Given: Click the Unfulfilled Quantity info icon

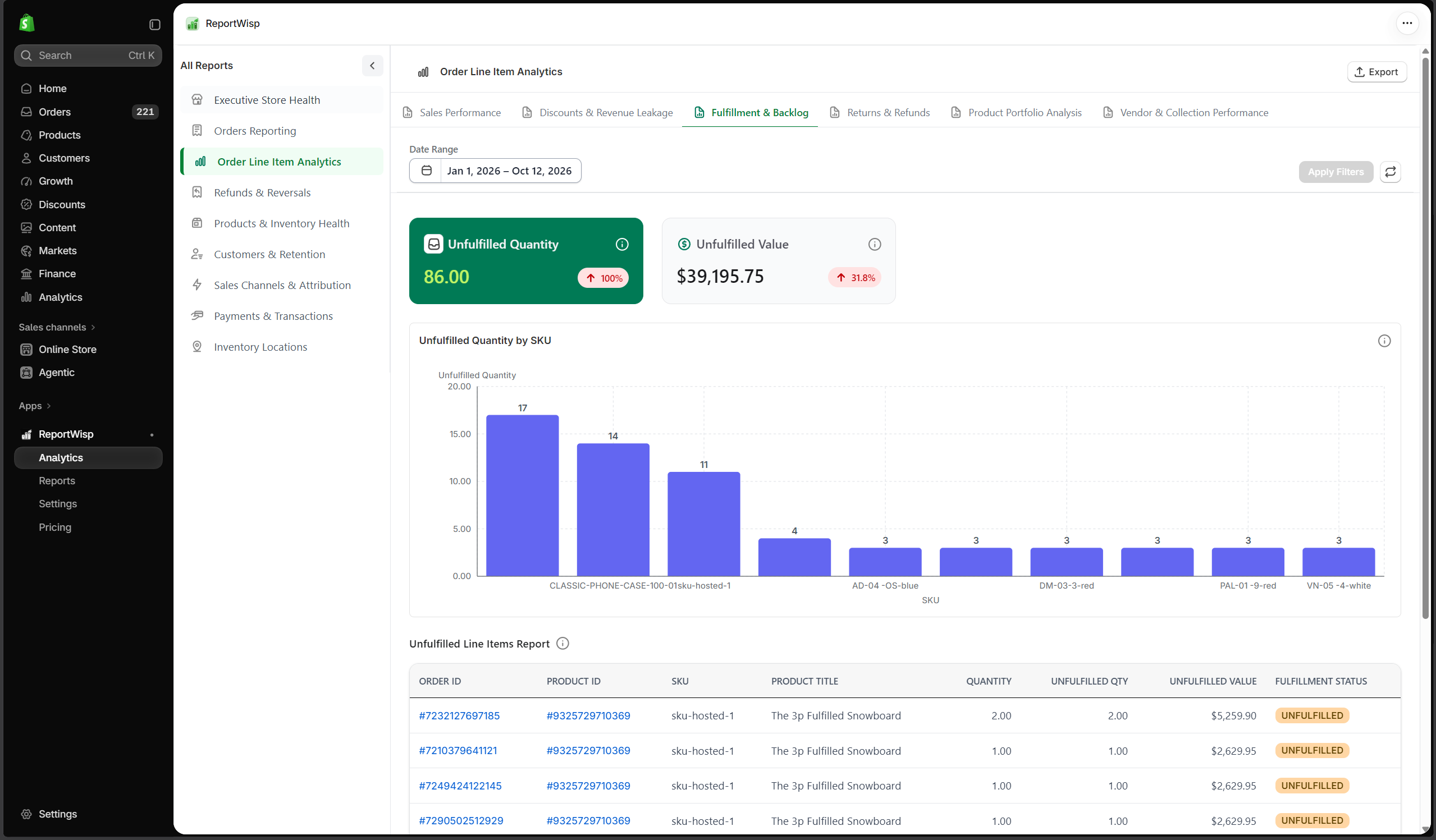Looking at the screenshot, I should click(621, 244).
